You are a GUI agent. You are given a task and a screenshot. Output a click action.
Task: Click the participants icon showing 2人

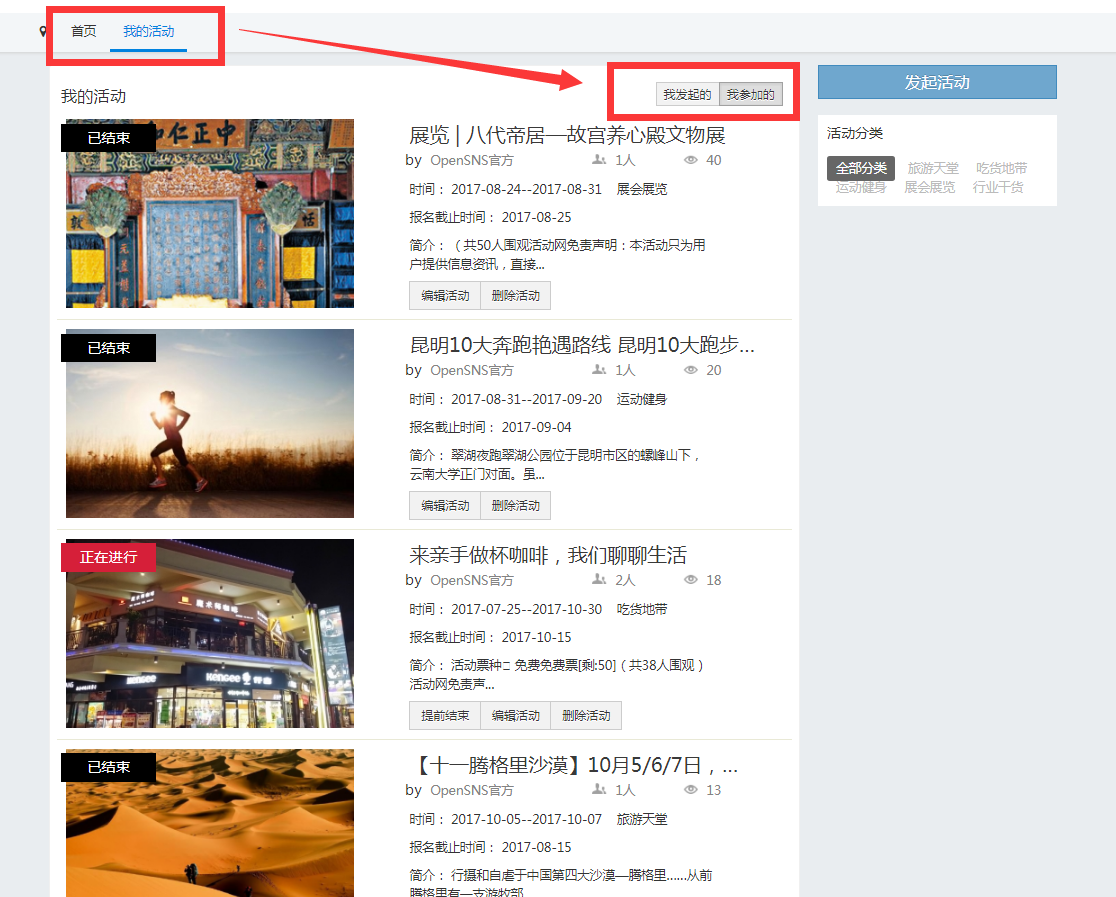tap(599, 580)
